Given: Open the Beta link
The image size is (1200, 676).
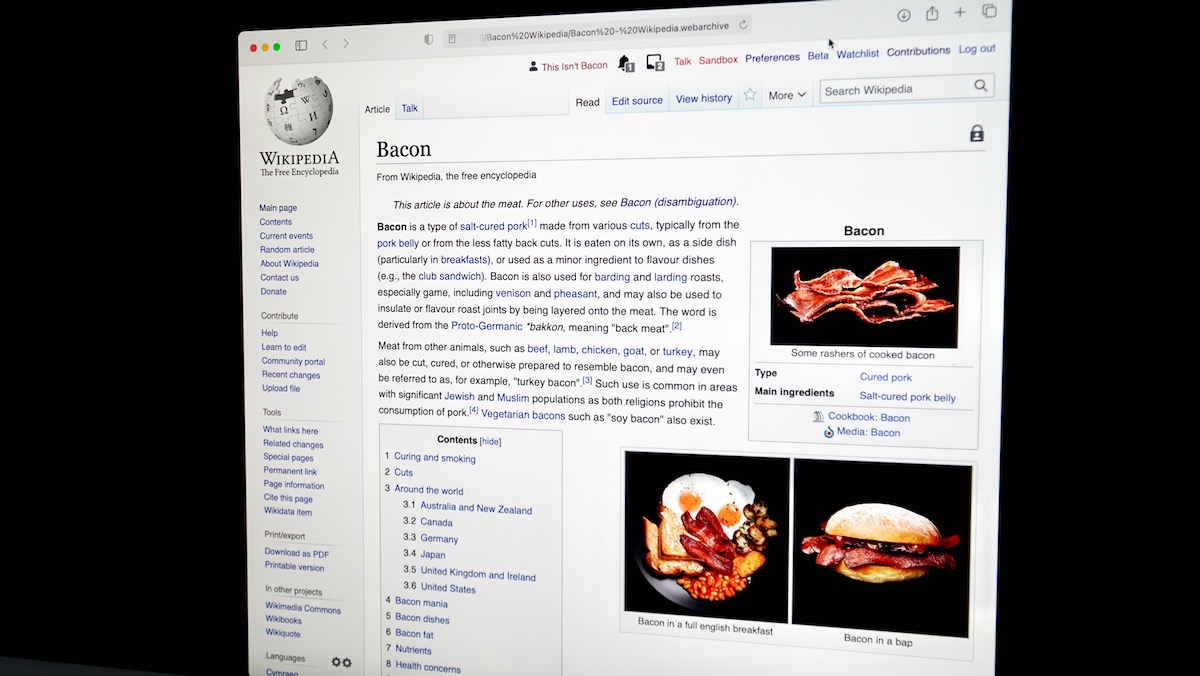Looking at the screenshot, I should tap(818, 56).
